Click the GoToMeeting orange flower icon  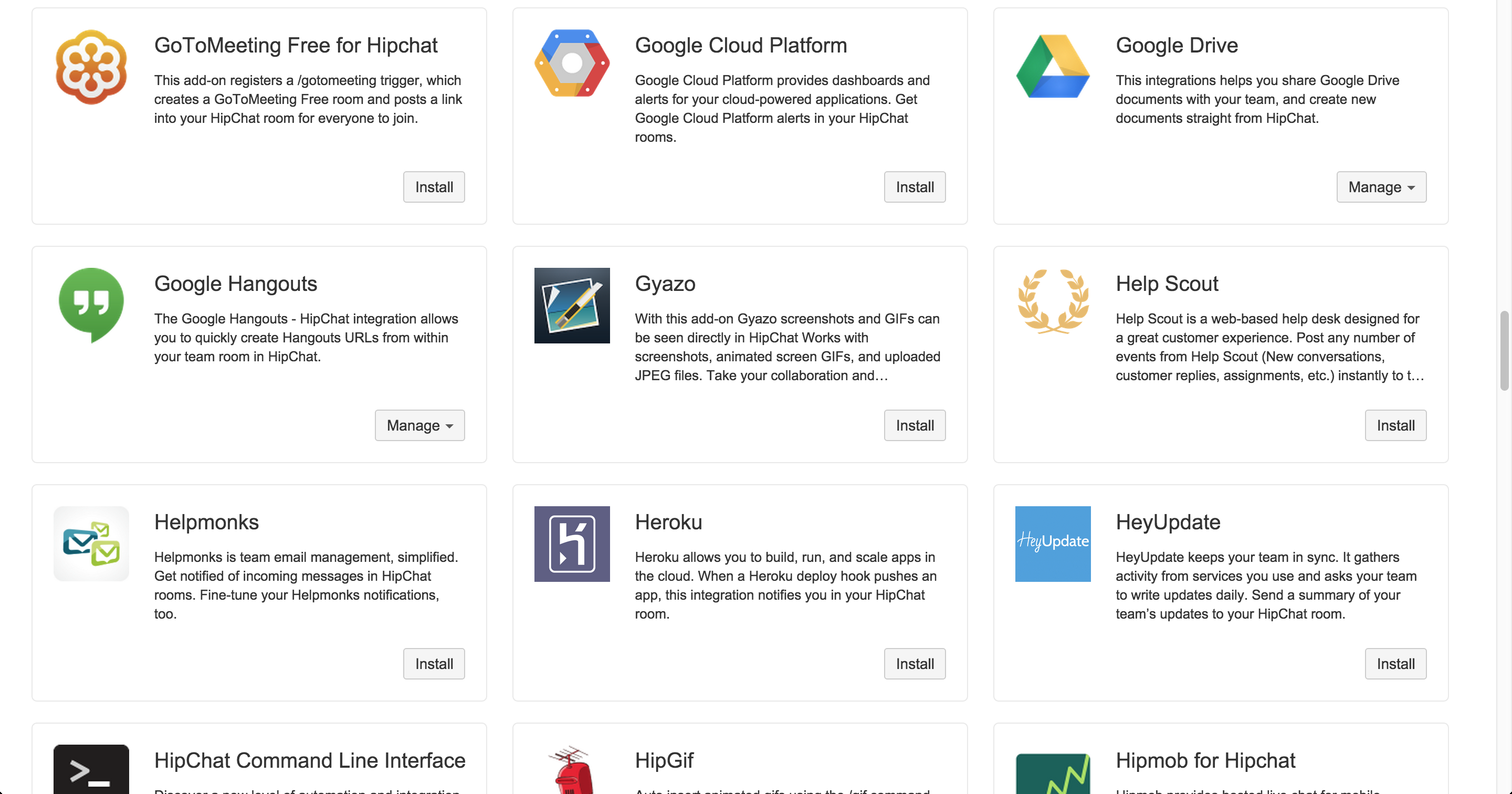(x=91, y=67)
